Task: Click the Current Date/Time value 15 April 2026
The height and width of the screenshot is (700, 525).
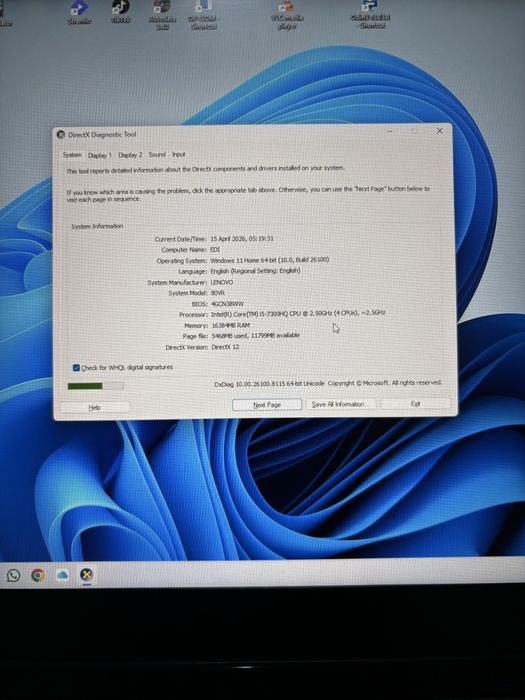Action: pyautogui.click(x=242, y=239)
